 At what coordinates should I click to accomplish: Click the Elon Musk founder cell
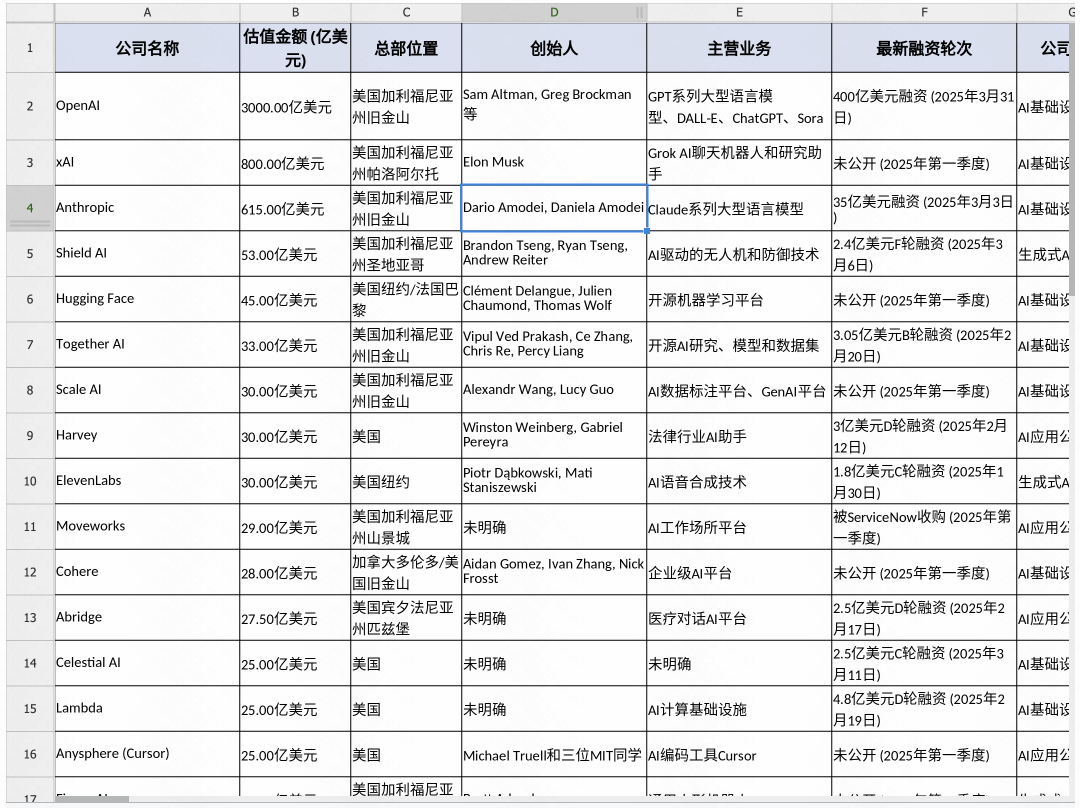pyautogui.click(x=554, y=163)
